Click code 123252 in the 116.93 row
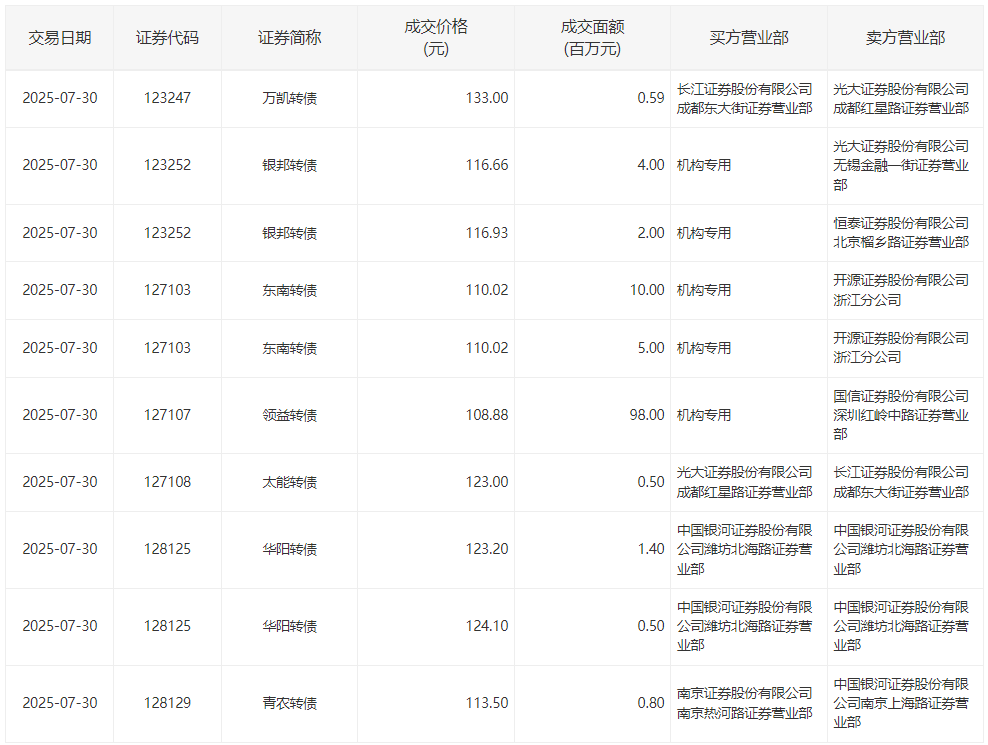 (x=167, y=233)
